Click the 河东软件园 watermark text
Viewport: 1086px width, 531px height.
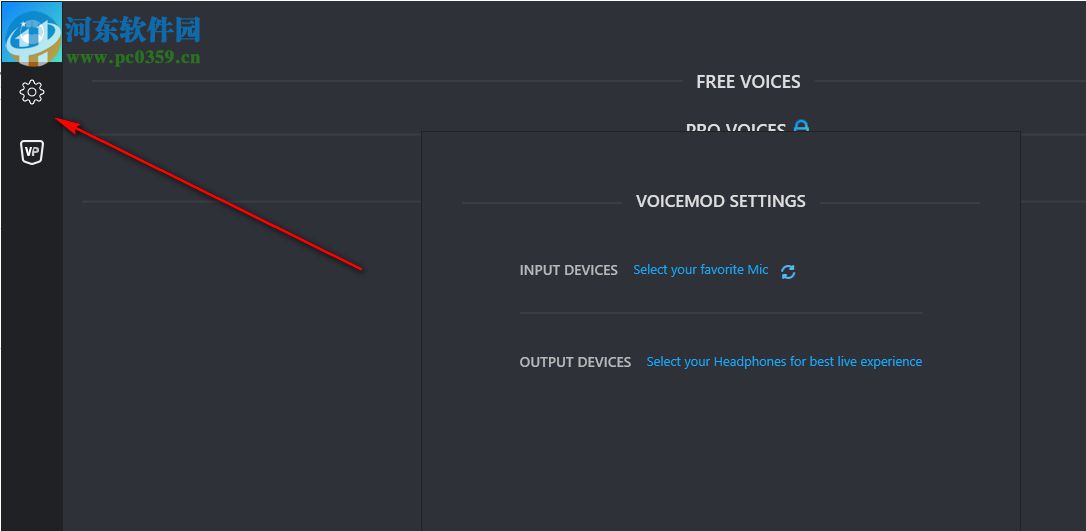coord(133,28)
